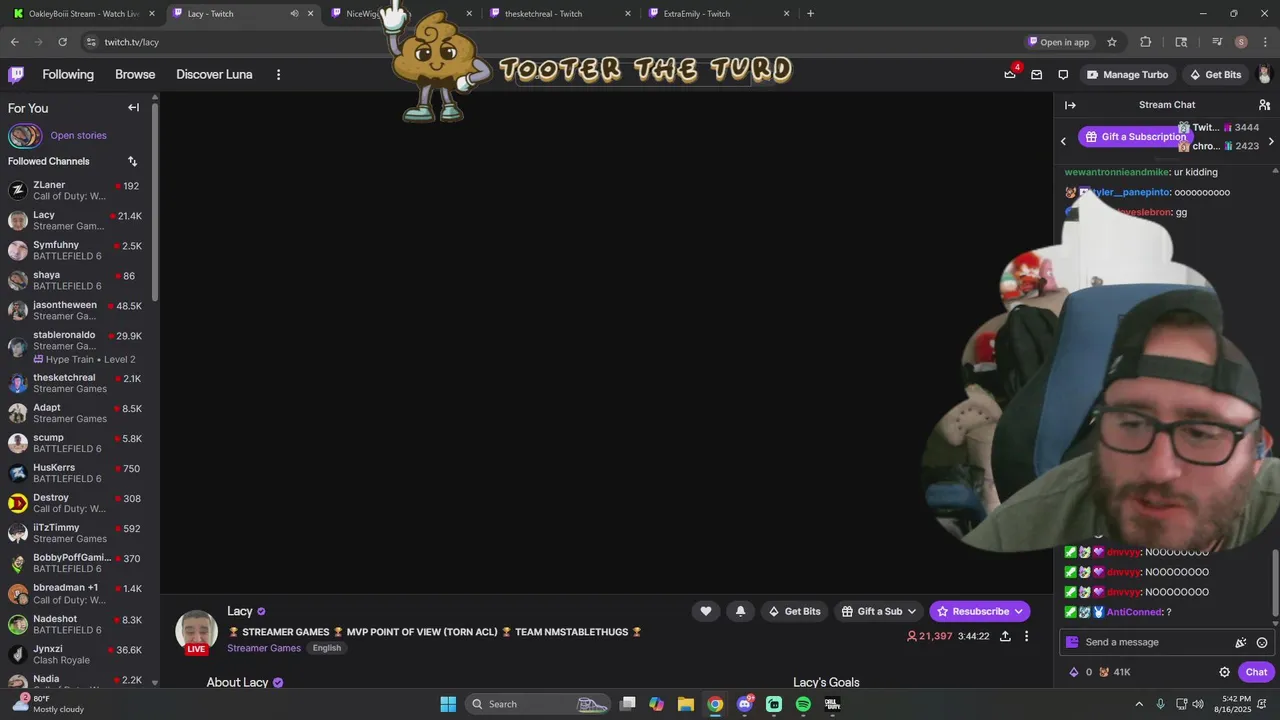1280x720 pixels.
Task: Share the stream via share icon
Action: 1005,636
